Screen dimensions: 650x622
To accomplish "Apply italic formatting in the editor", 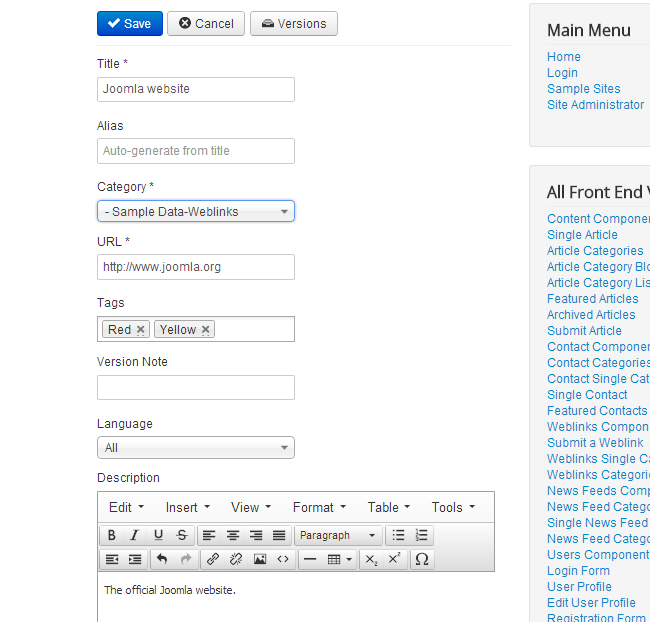I will (134, 535).
